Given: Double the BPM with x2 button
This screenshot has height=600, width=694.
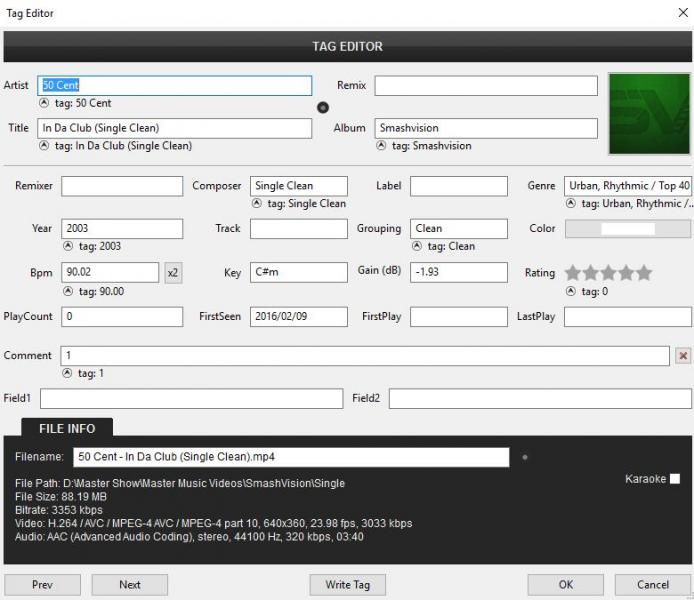Looking at the screenshot, I should [x=173, y=273].
